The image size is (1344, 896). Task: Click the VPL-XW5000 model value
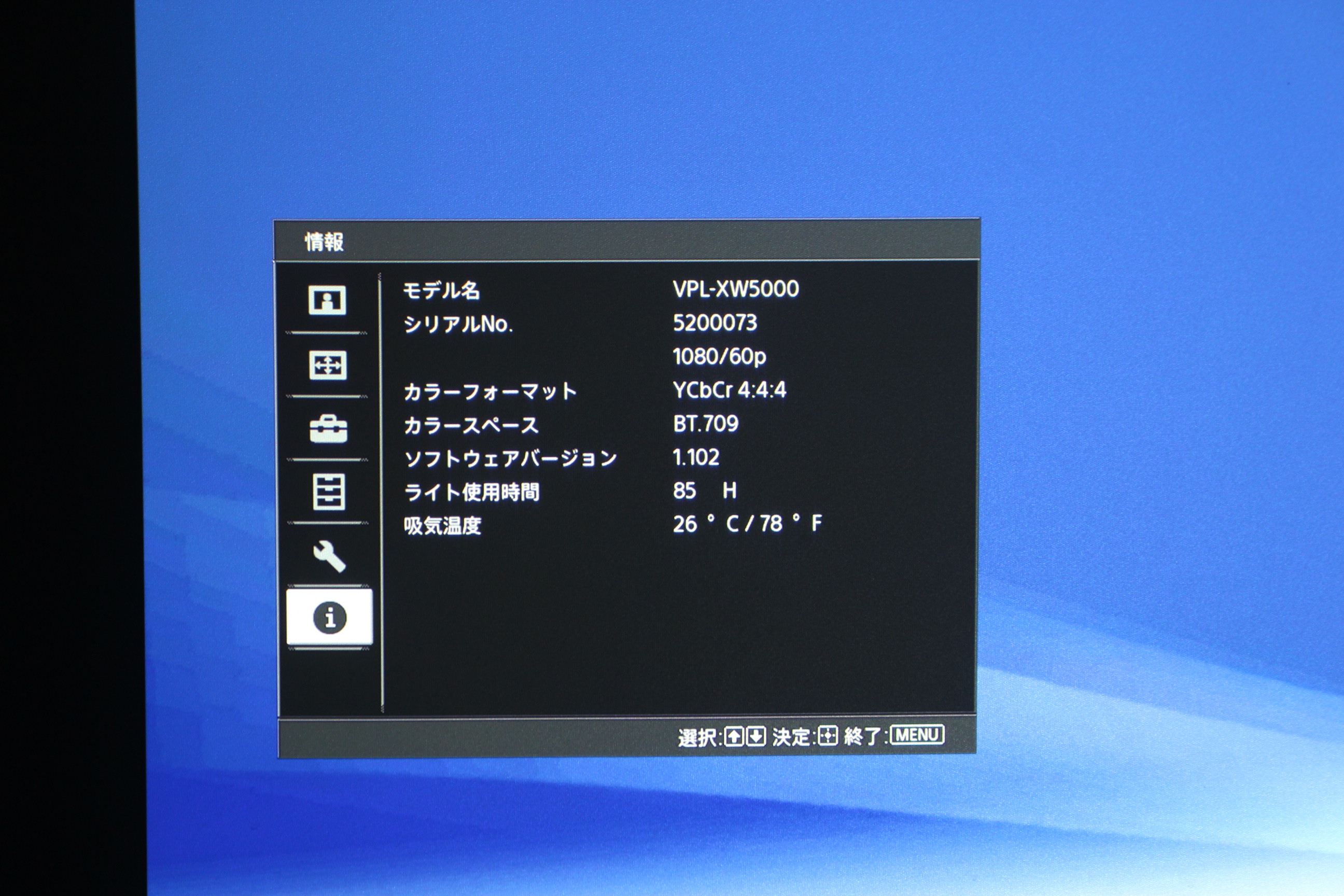[736, 289]
